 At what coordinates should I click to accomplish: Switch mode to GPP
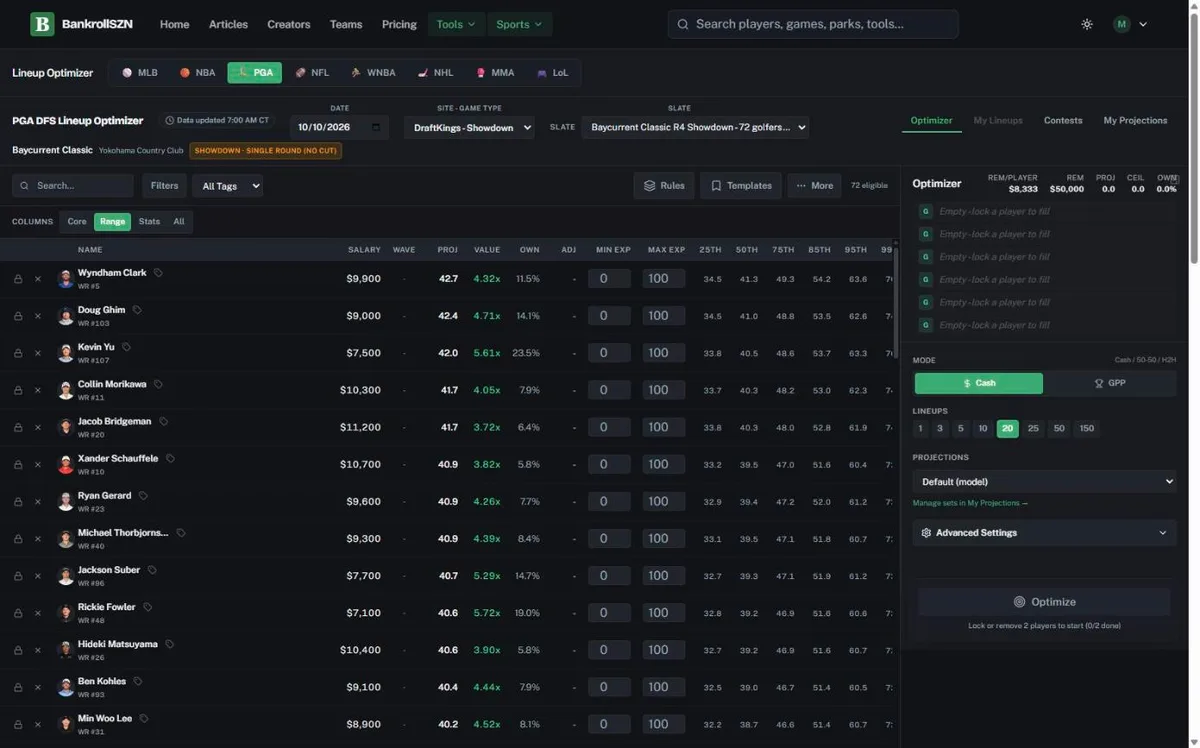pos(1110,383)
